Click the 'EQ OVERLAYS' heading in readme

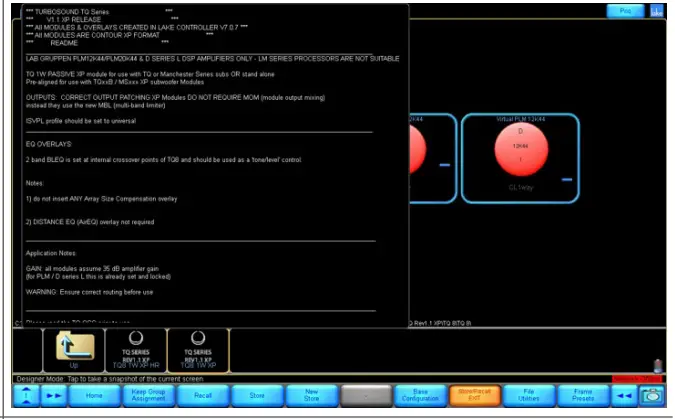coord(49,144)
